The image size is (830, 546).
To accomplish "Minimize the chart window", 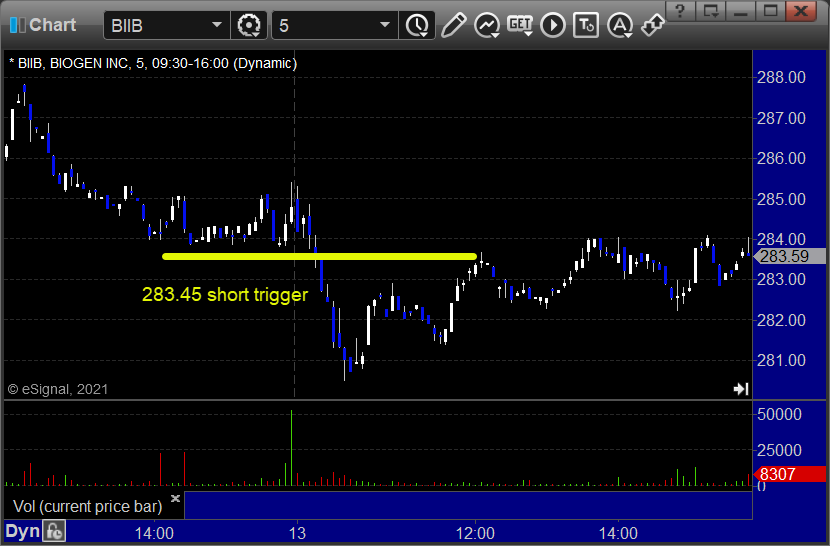I will (741, 11).
